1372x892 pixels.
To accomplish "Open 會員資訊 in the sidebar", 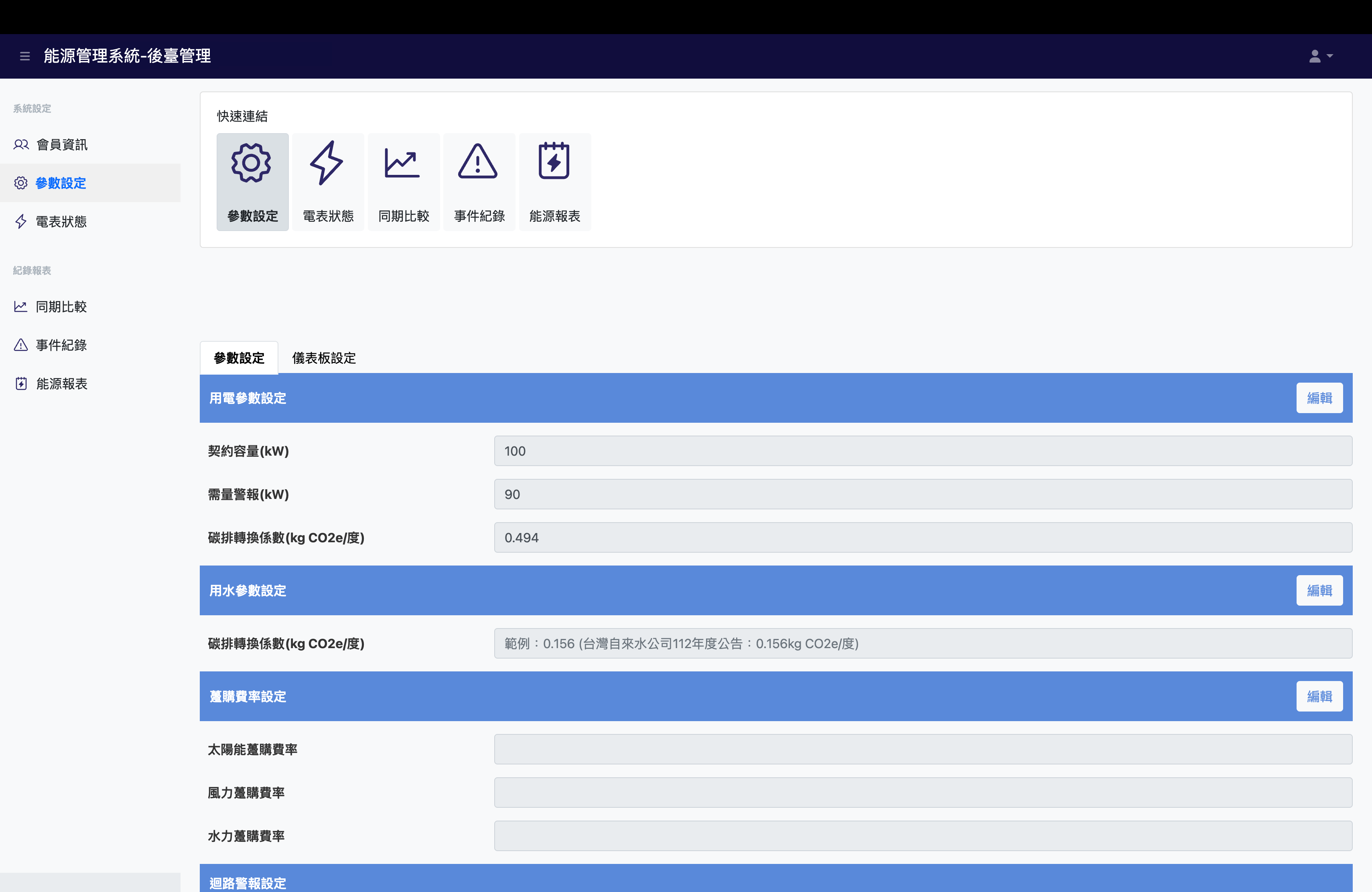I will point(61,145).
